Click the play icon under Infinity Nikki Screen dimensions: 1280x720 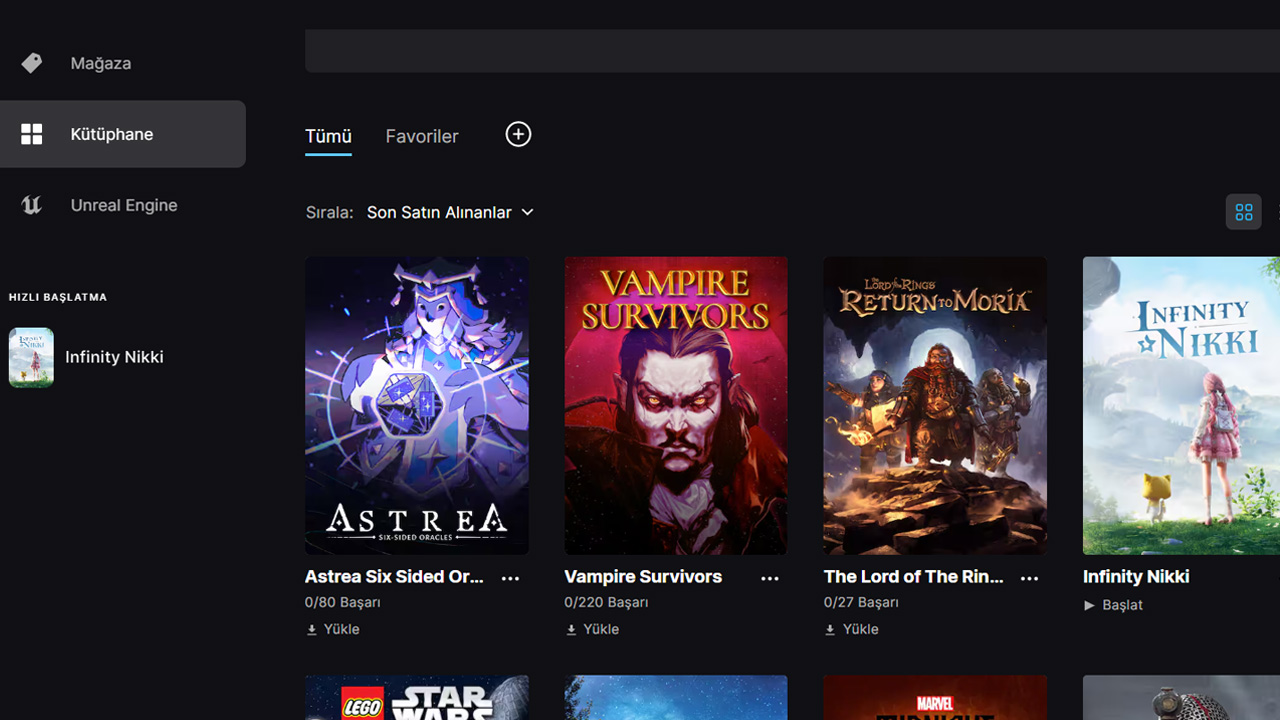(x=1090, y=605)
